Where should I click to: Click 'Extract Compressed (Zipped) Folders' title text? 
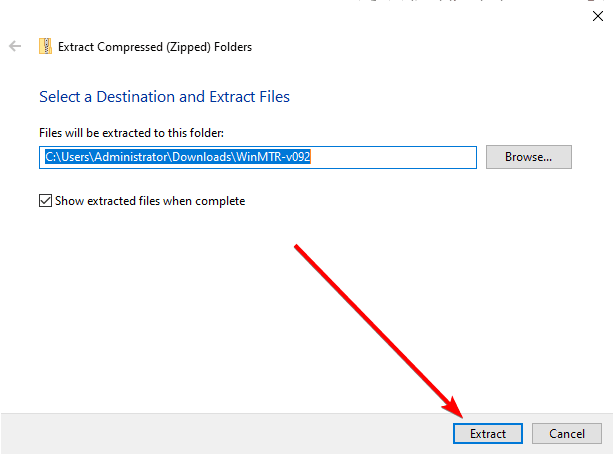(x=155, y=47)
